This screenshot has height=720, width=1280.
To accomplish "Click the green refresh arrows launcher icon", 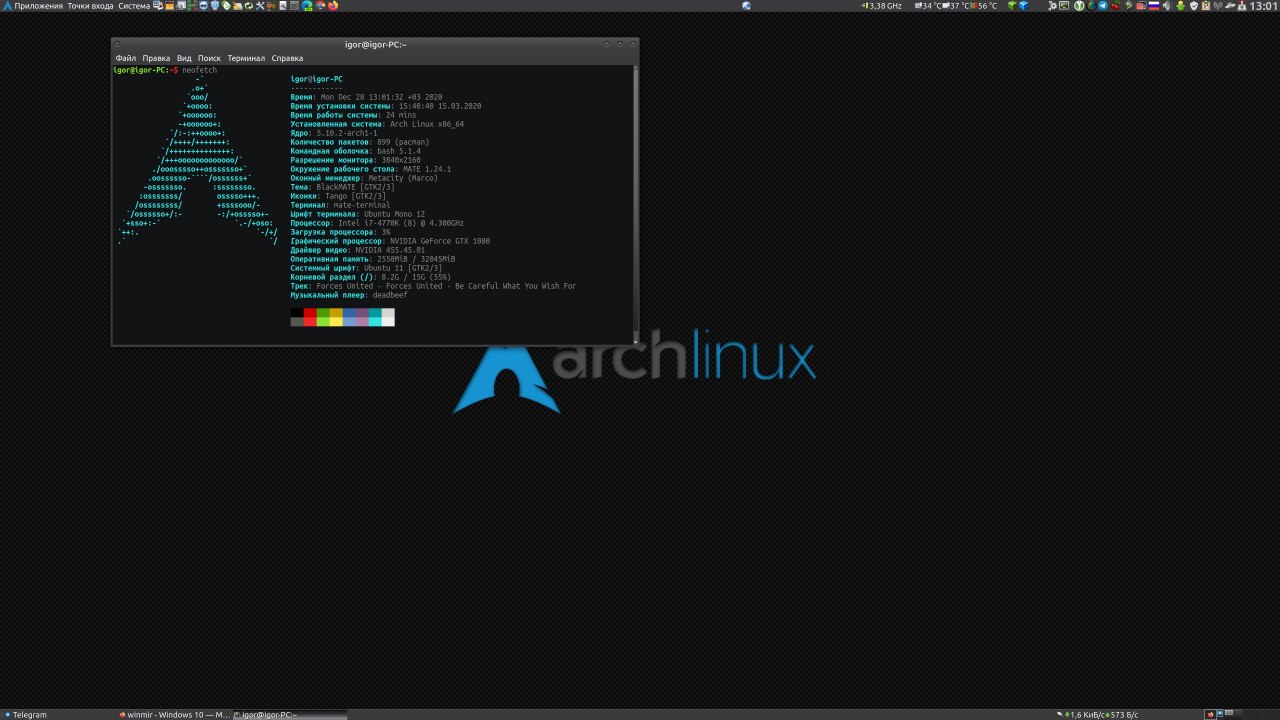I will (x=249, y=6).
